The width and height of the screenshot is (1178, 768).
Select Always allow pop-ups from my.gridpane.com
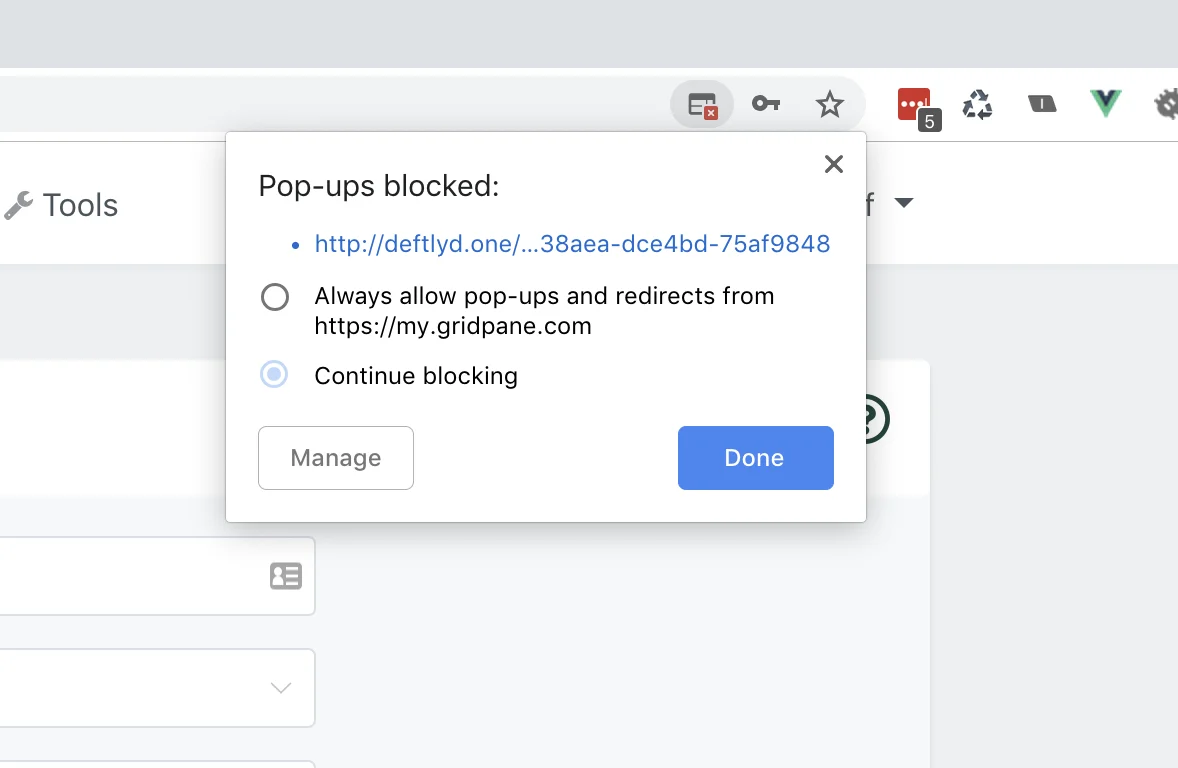tap(274, 297)
